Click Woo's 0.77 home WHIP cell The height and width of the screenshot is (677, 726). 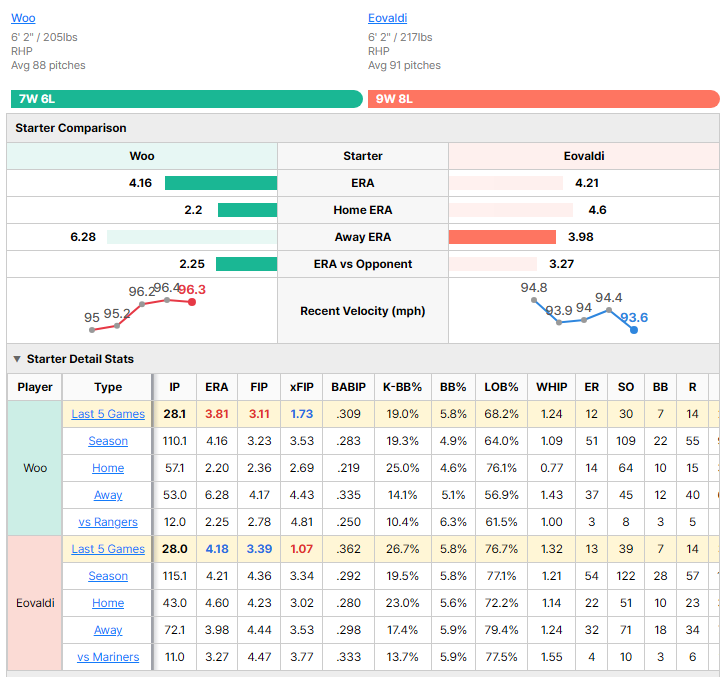point(551,468)
